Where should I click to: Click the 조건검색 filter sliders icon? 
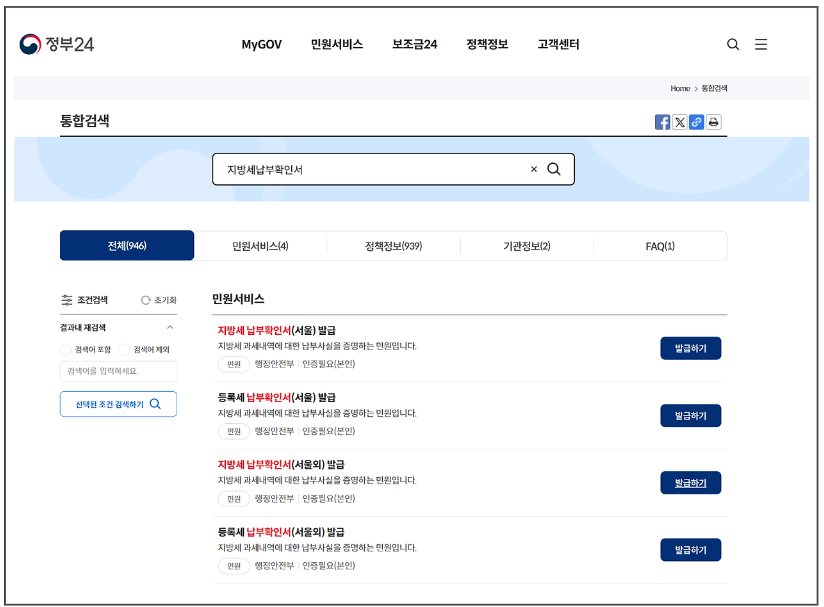coord(67,300)
